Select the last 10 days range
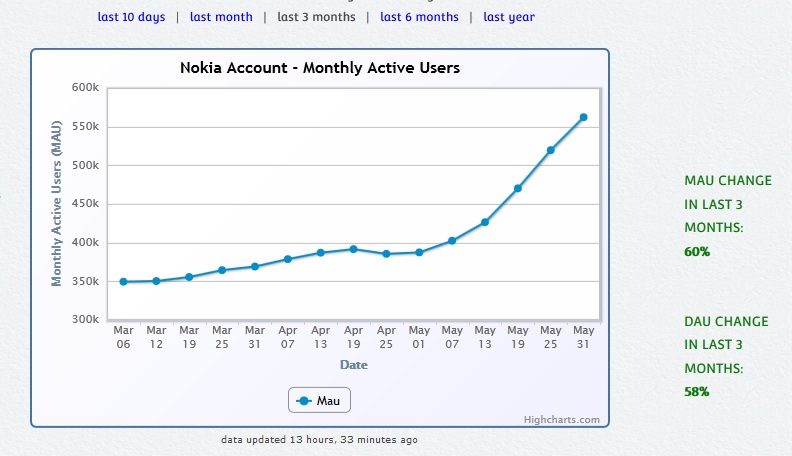The width and height of the screenshot is (792, 456). pos(131,17)
